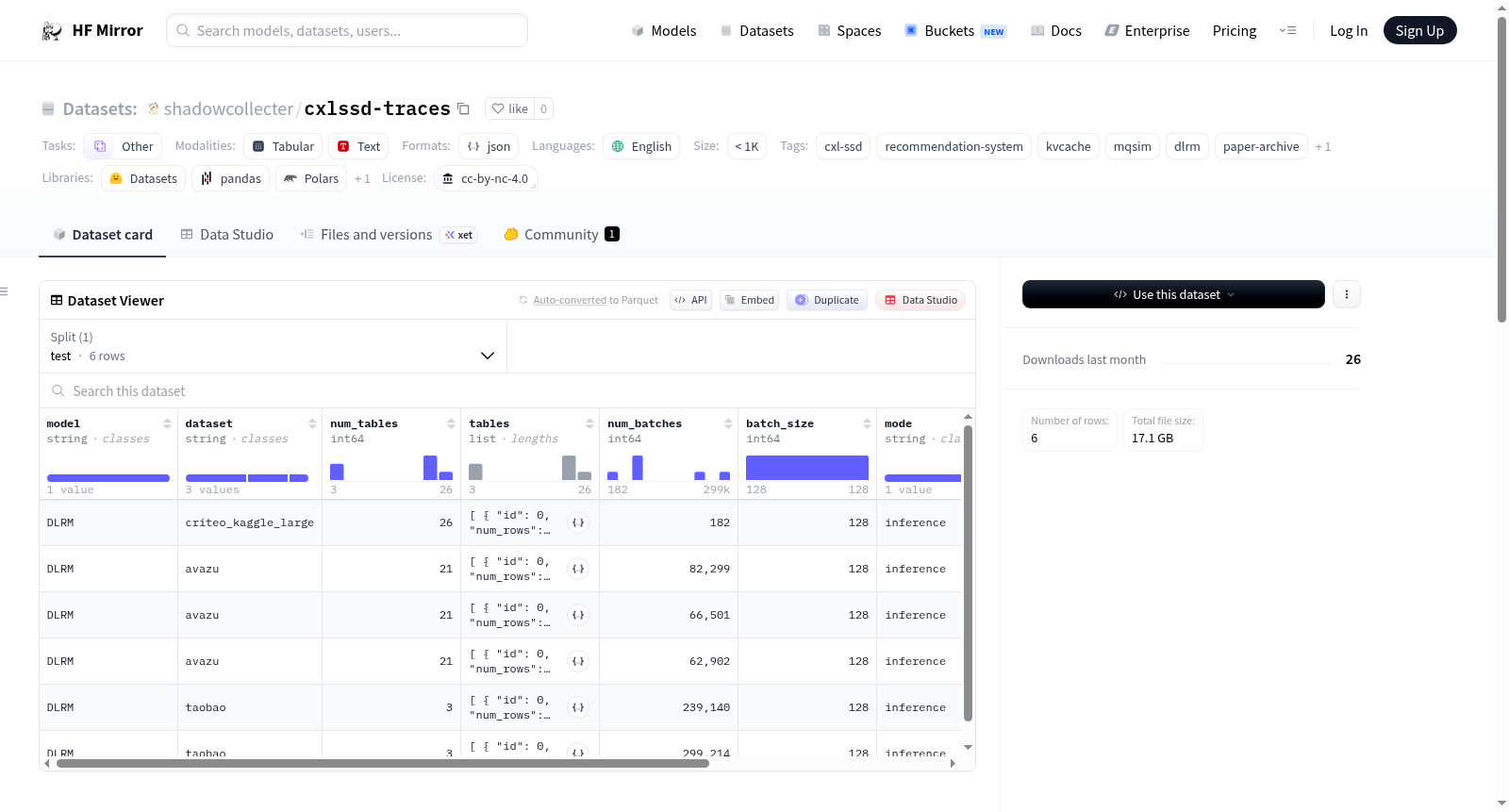Click the pandas library tag

tap(231, 178)
